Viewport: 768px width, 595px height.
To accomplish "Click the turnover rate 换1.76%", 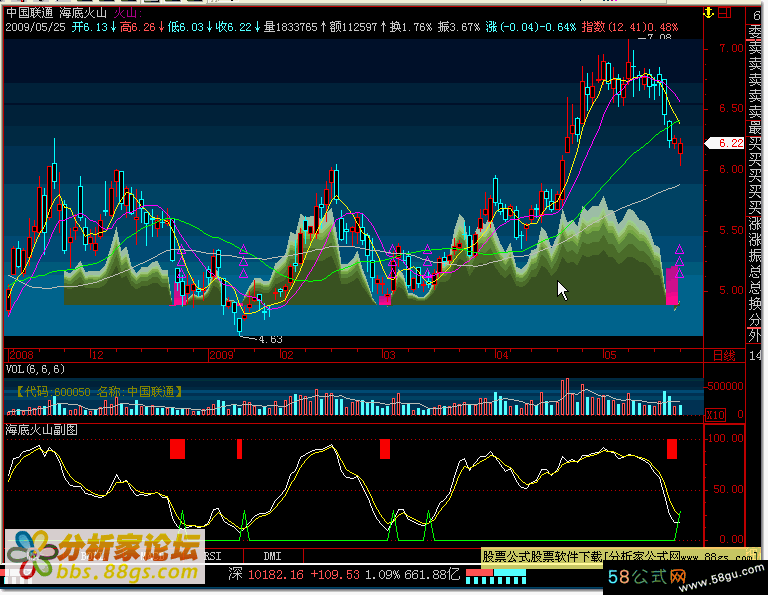I will [x=411, y=27].
